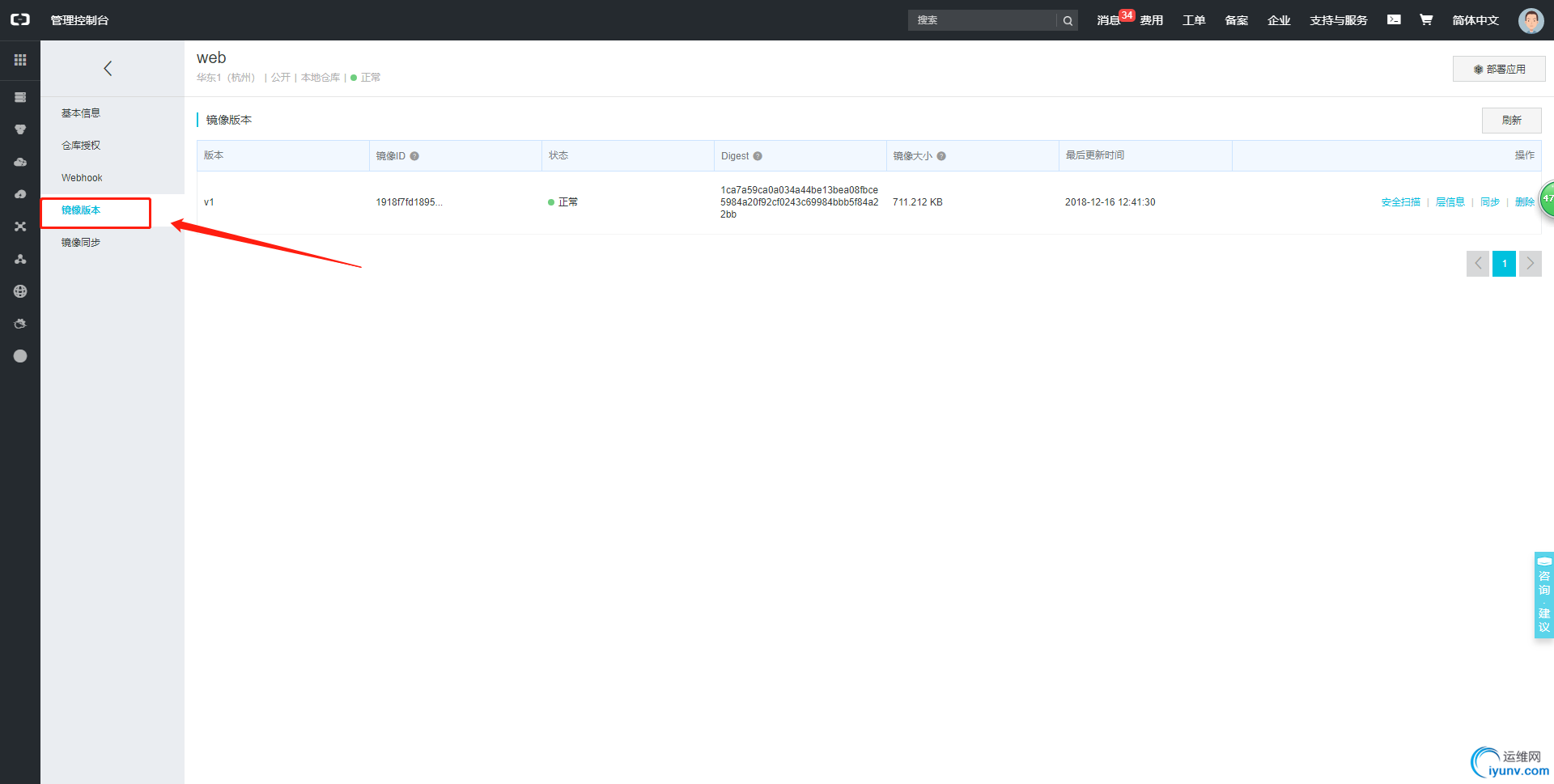The height and width of the screenshot is (784, 1554).
Task: Click 安全扫描 link for v1
Action: tap(1400, 202)
